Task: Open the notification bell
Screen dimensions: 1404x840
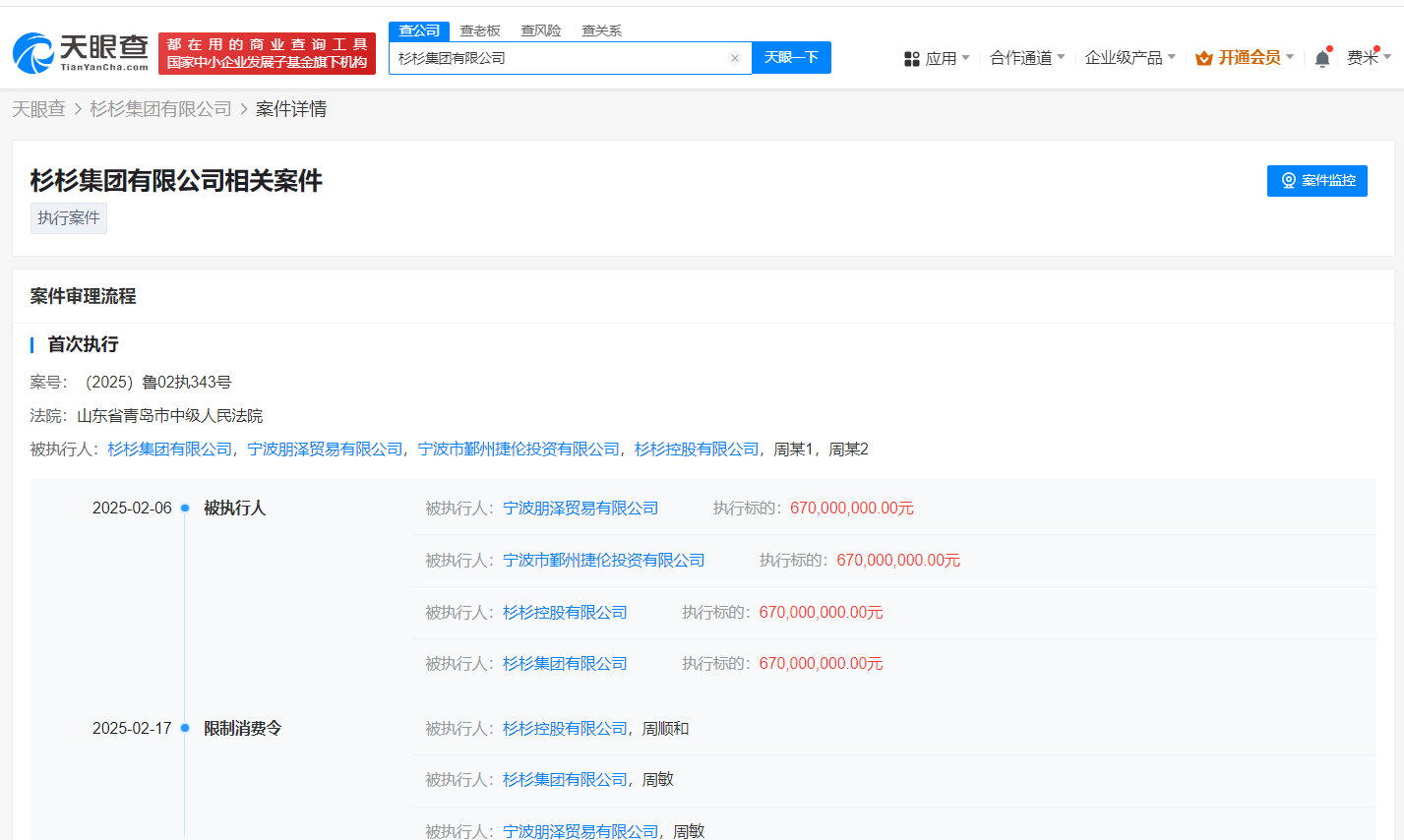Action: (1322, 59)
